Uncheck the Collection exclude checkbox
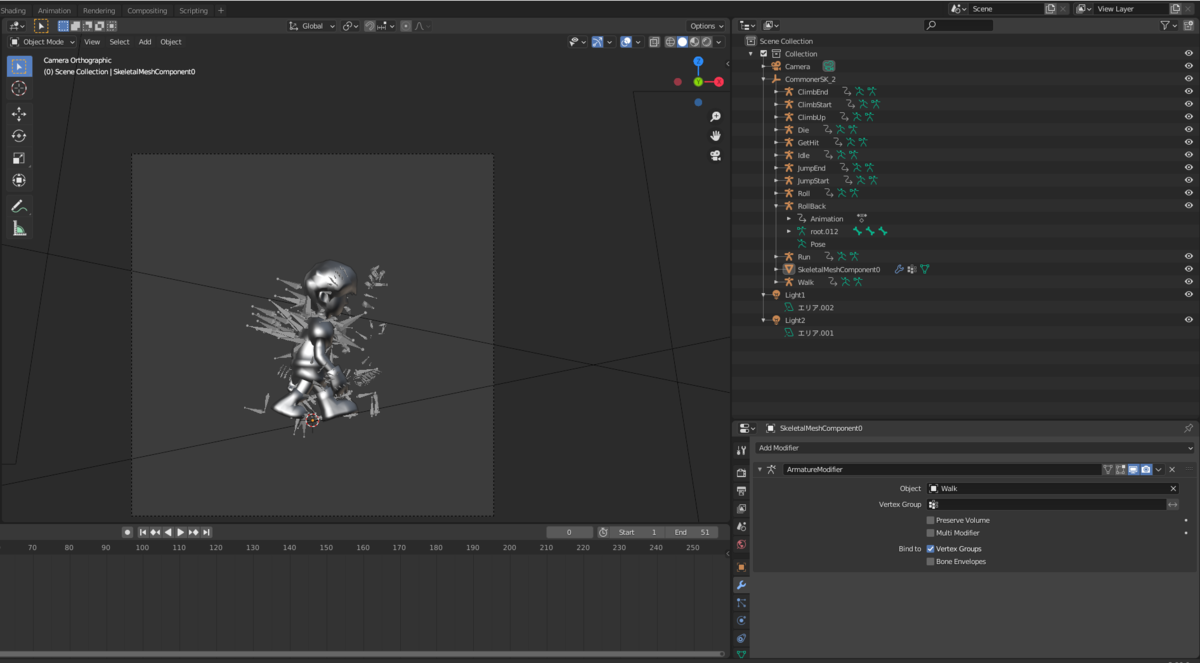Screen dimensions: 1200x663 (764, 54)
